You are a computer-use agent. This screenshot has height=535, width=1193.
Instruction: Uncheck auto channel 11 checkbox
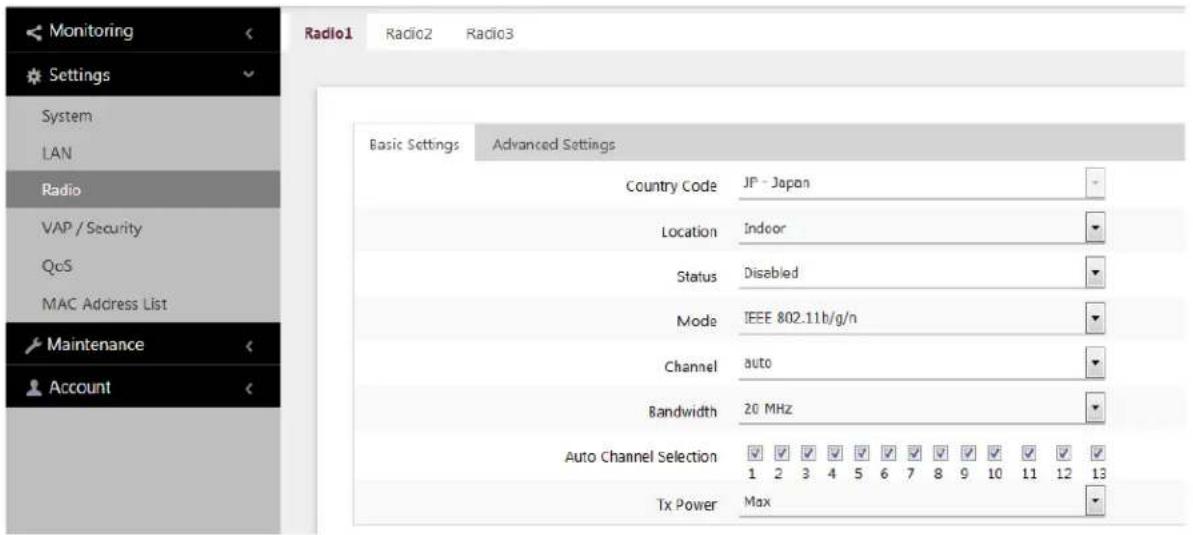(x=1029, y=454)
